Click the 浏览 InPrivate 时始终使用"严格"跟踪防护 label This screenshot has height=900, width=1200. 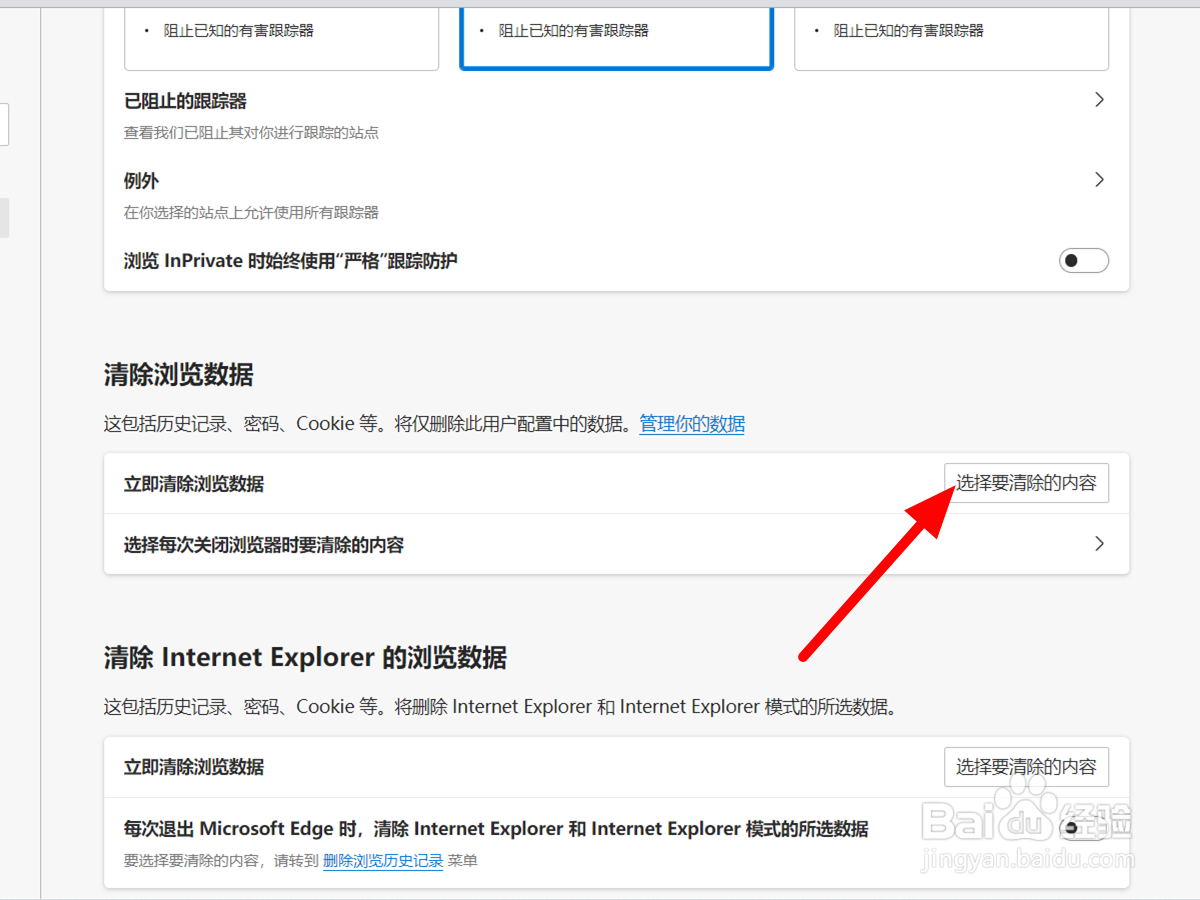tap(291, 261)
